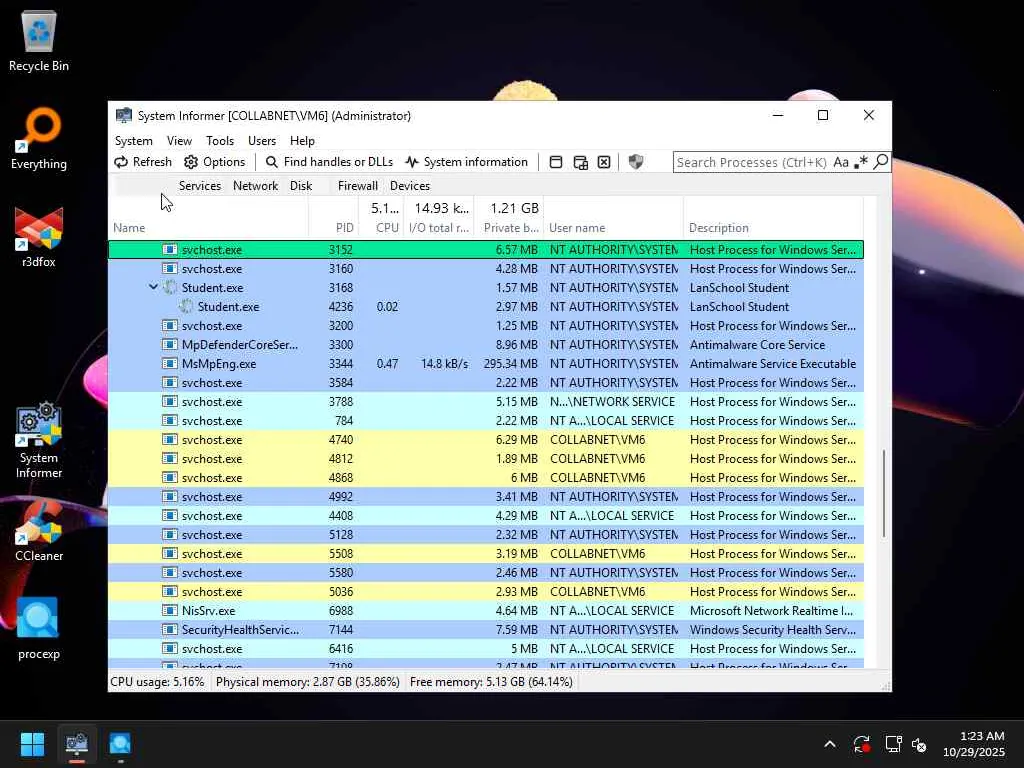Click the Refresh toolbar button
The image size is (1024, 768).
[x=143, y=162]
